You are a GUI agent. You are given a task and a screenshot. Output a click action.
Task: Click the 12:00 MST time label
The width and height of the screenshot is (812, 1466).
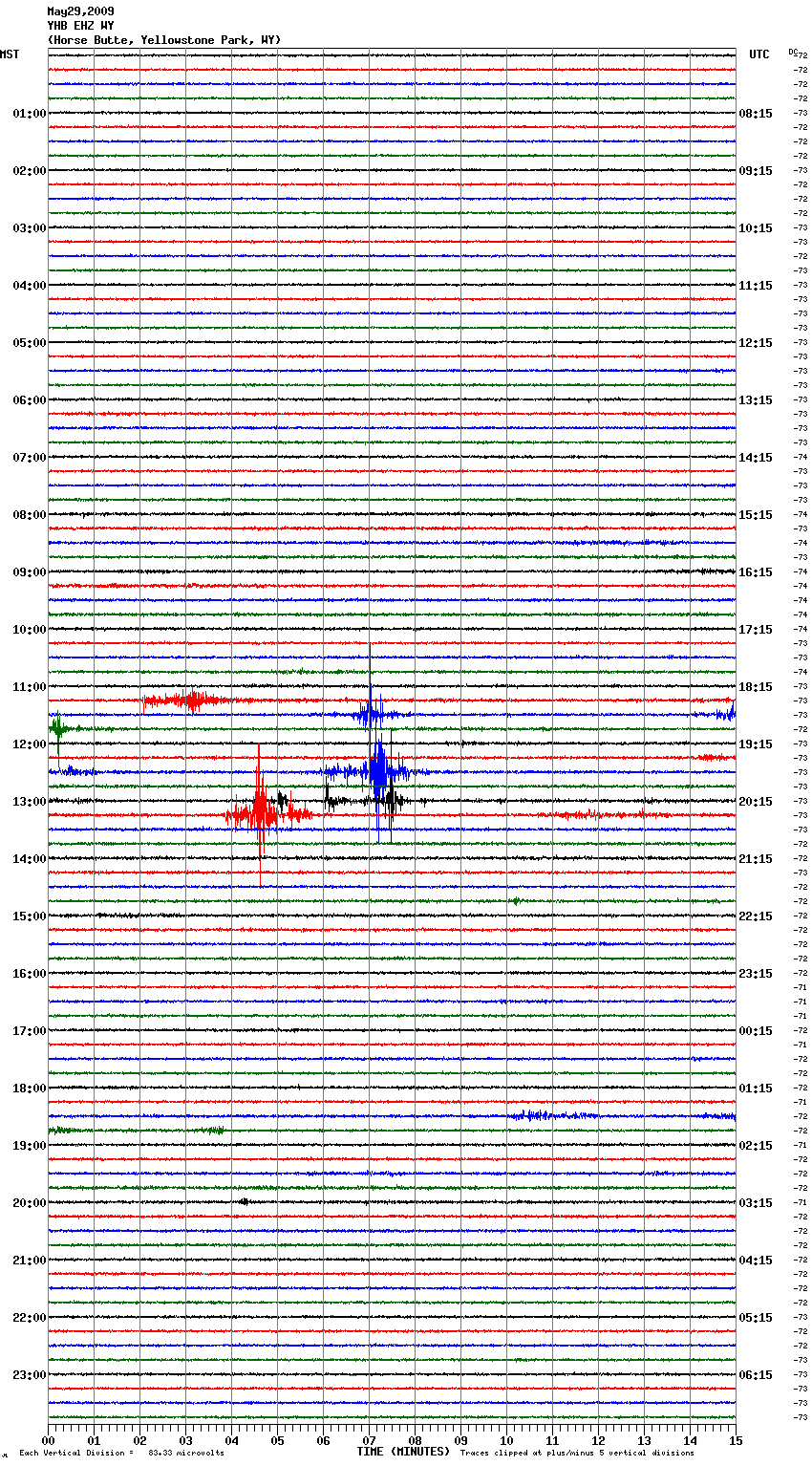click(29, 744)
